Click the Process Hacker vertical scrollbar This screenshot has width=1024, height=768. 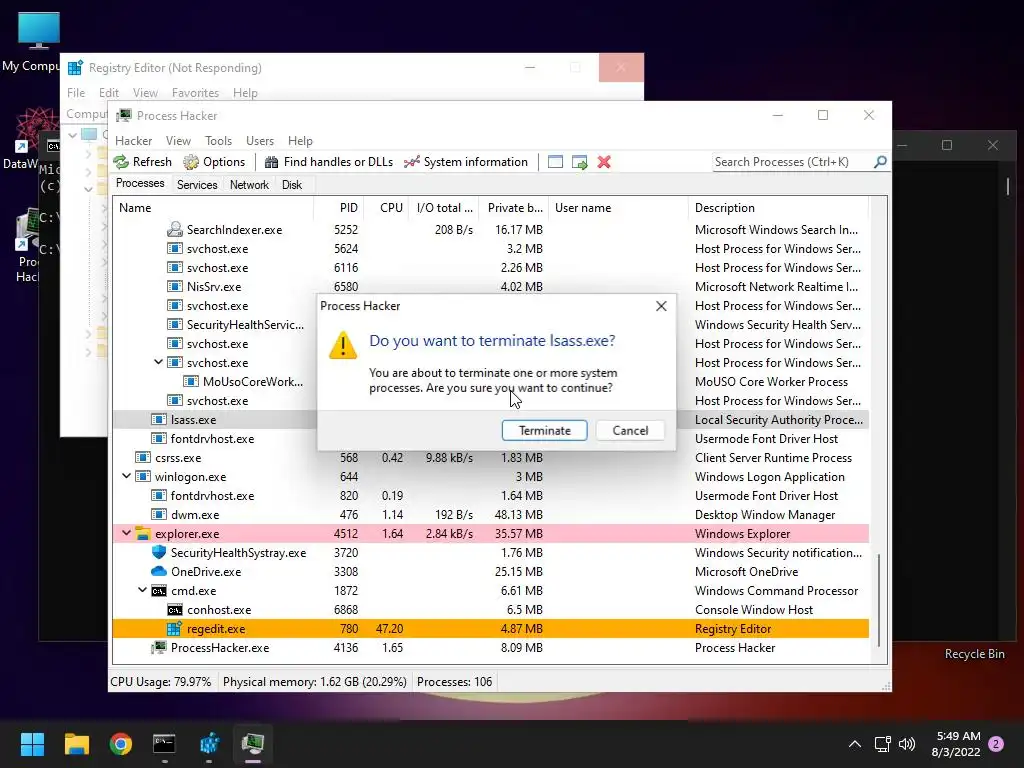(879, 600)
